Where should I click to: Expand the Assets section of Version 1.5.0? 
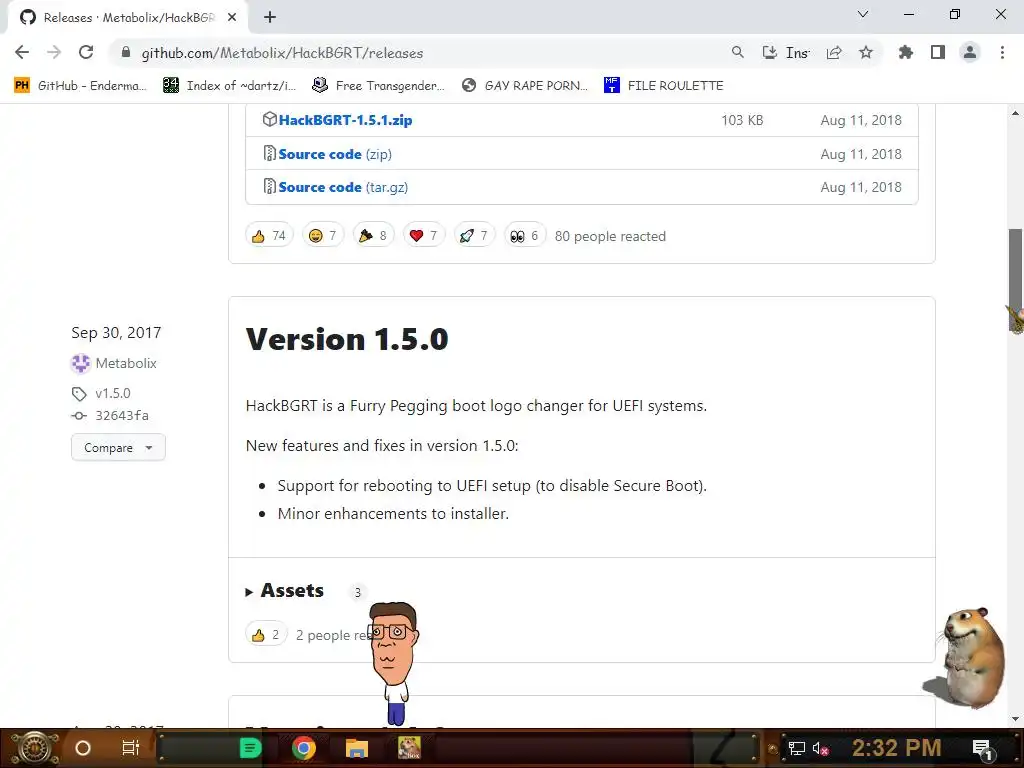pos(285,590)
